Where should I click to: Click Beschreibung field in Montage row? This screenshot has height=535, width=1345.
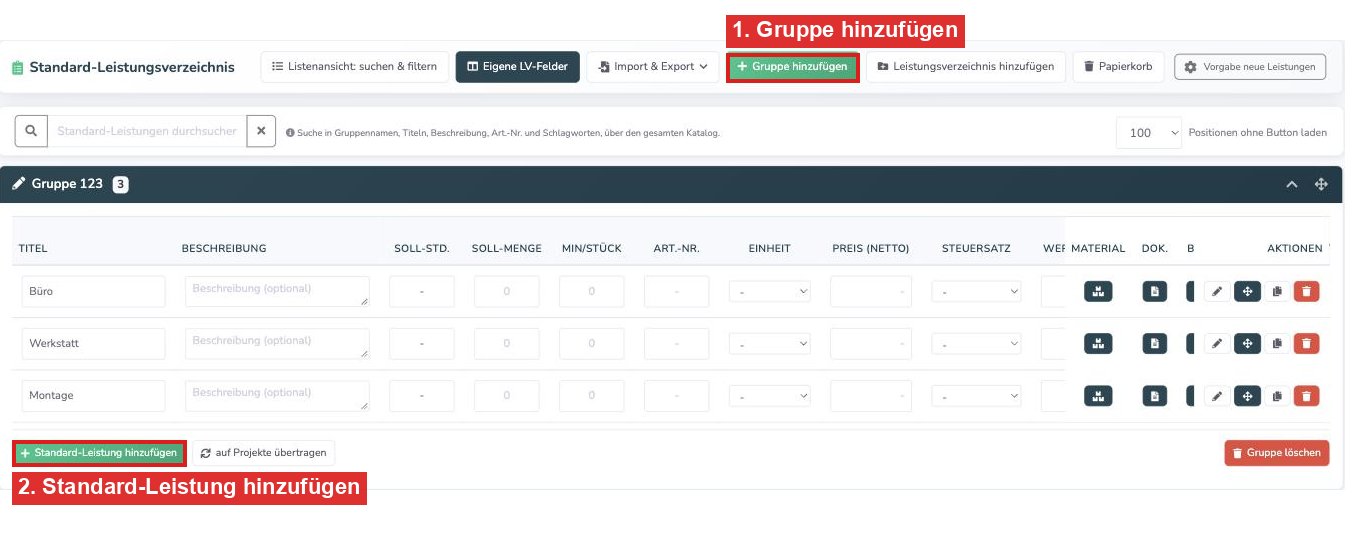click(x=277, y=395)
